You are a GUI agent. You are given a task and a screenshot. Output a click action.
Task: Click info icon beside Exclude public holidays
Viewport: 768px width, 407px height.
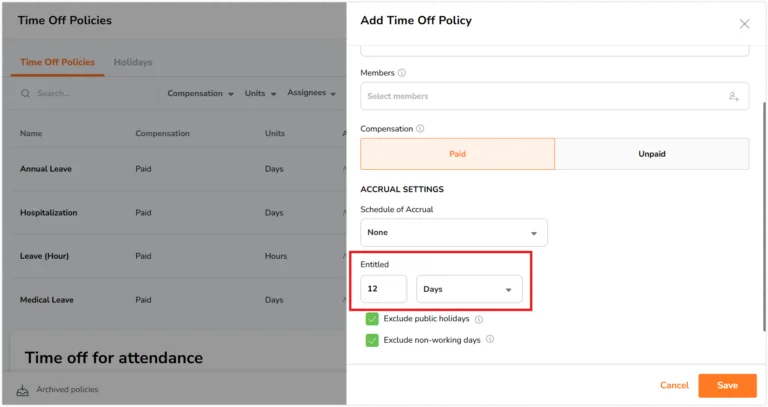coord(479,320)
